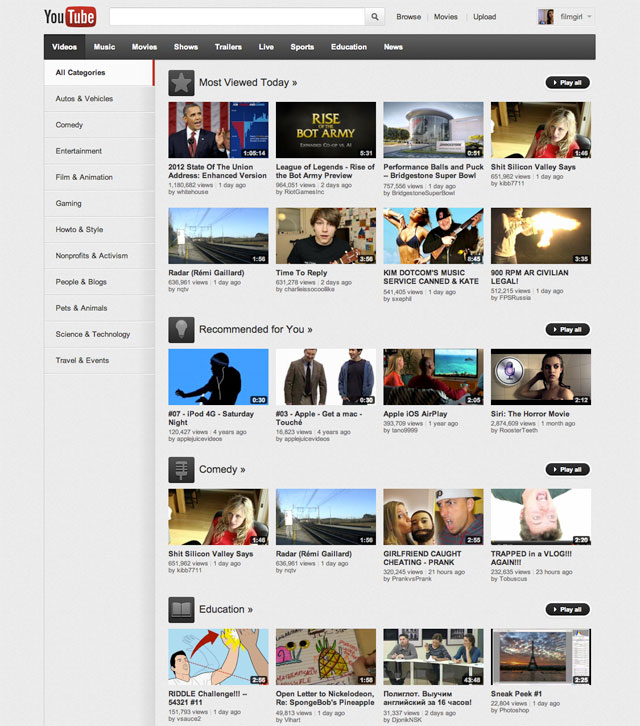Play all Most Viewed Today videos
The width and height of the screenshot is (640, 726).
(x=567, y=82)
